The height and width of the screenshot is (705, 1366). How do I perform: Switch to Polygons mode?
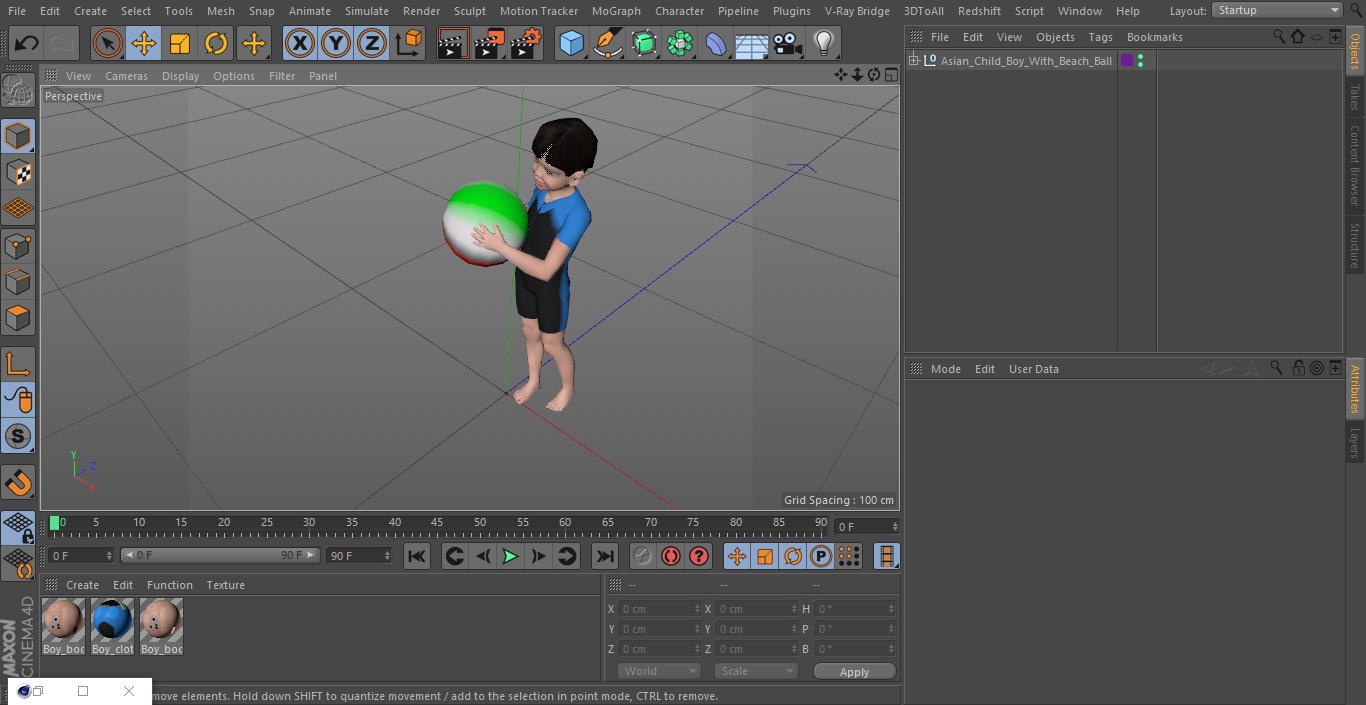(x=18, y=318)
